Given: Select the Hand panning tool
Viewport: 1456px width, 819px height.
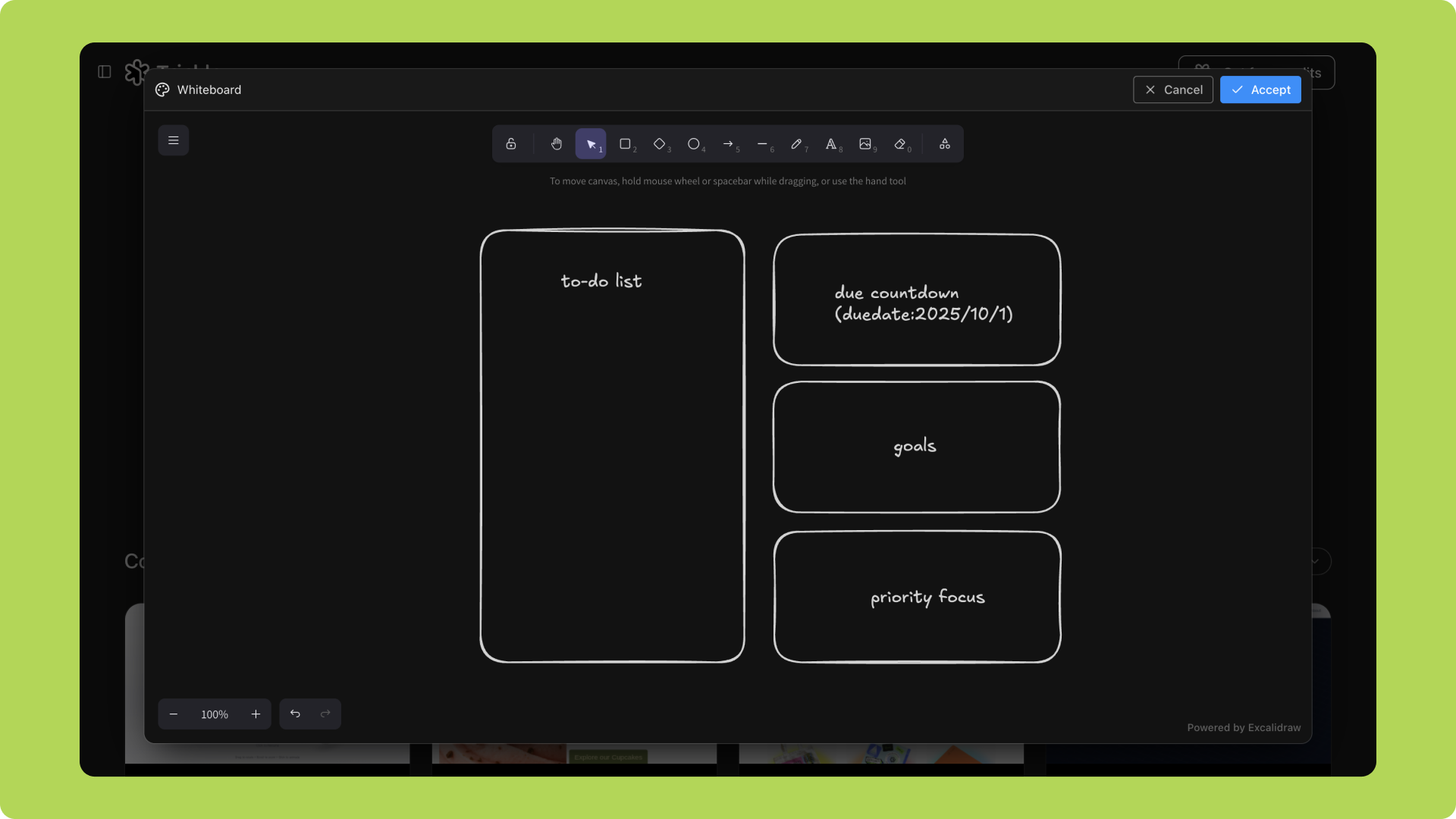Looking at the screenshot, I should (x=557, y=144).
